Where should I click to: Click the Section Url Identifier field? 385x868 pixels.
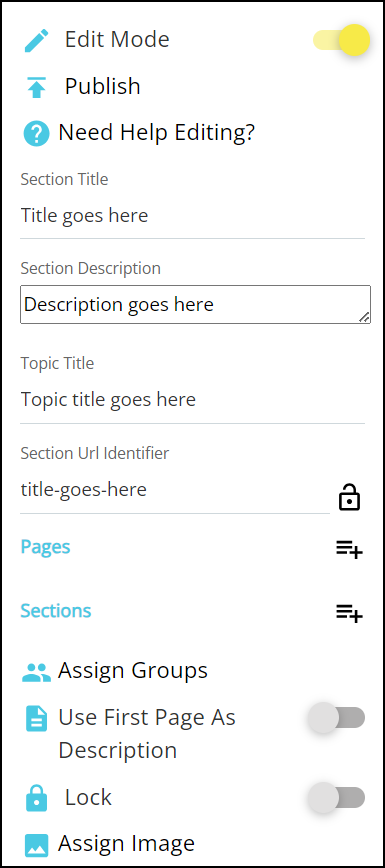pos(175,490)
